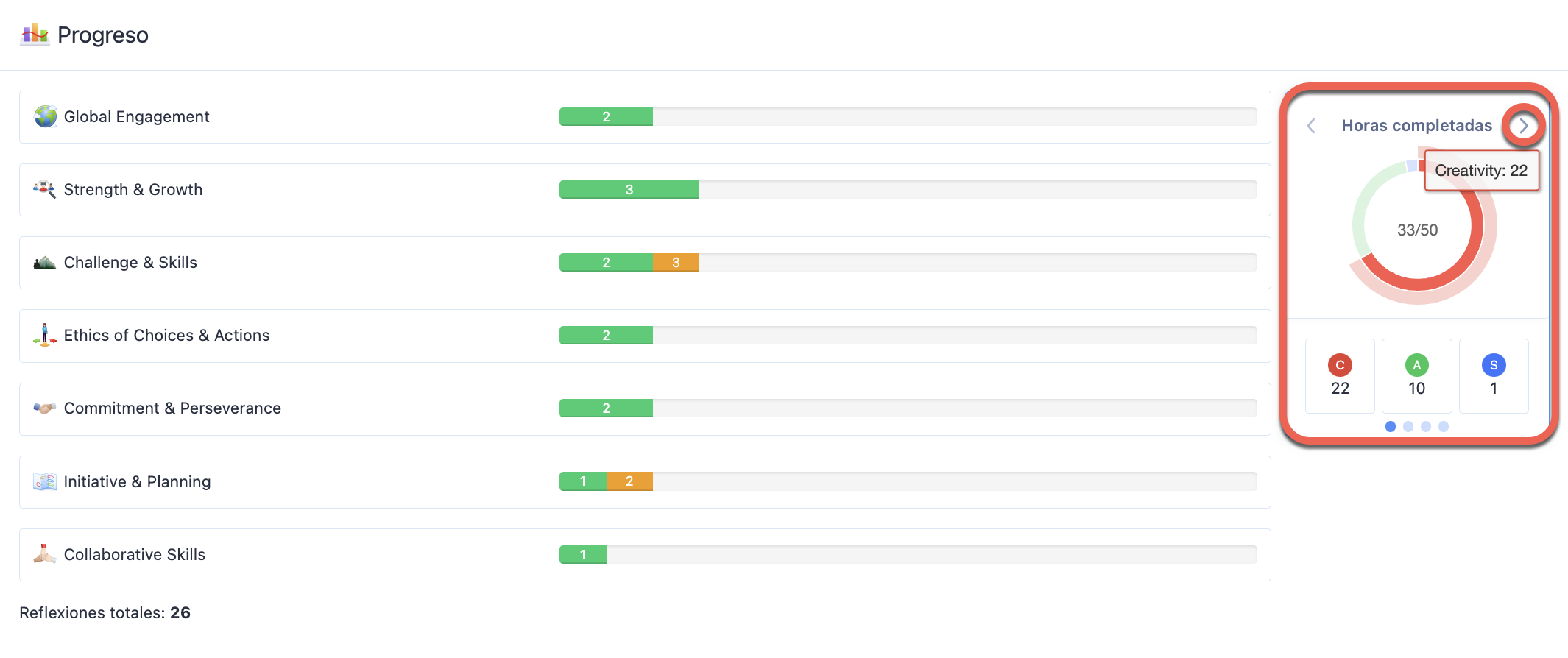Click the Global Engagement globe icon
Image resolution: width=1568 pixels, height=658 pixels.
(45, 116)
